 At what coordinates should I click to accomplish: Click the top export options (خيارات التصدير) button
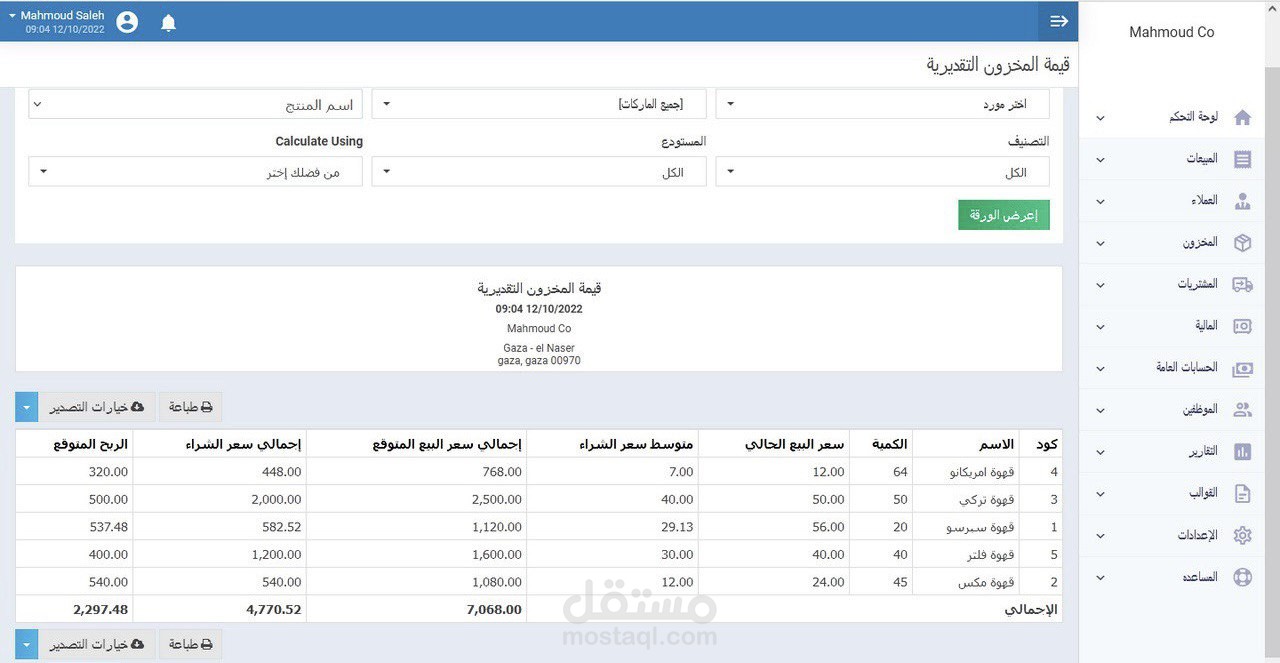tap(97, 407)
